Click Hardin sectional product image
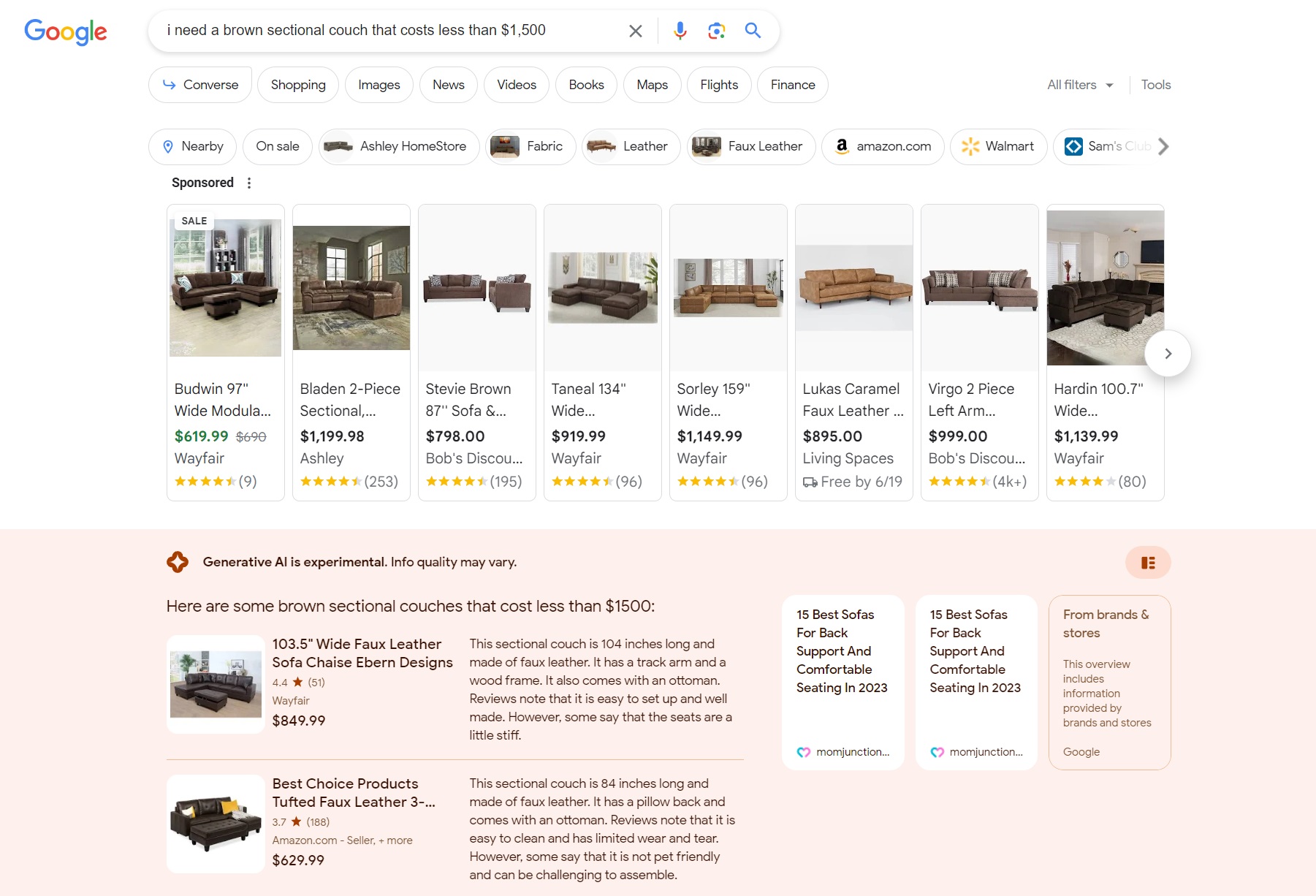Image resolution: width=1316 pixels, height=896 pixels. pyautogui.click(x=1106, y=288)
